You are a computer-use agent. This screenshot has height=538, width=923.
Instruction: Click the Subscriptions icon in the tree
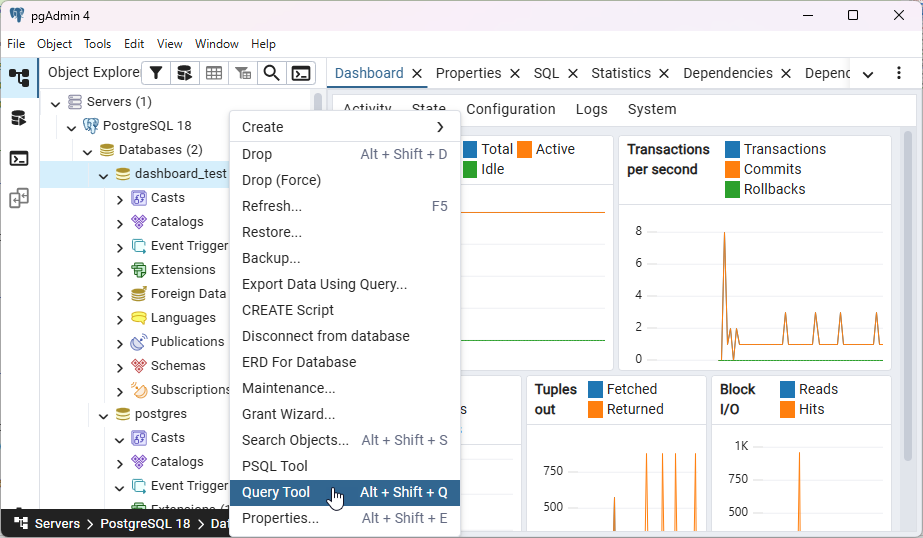(x=138, y=390)
